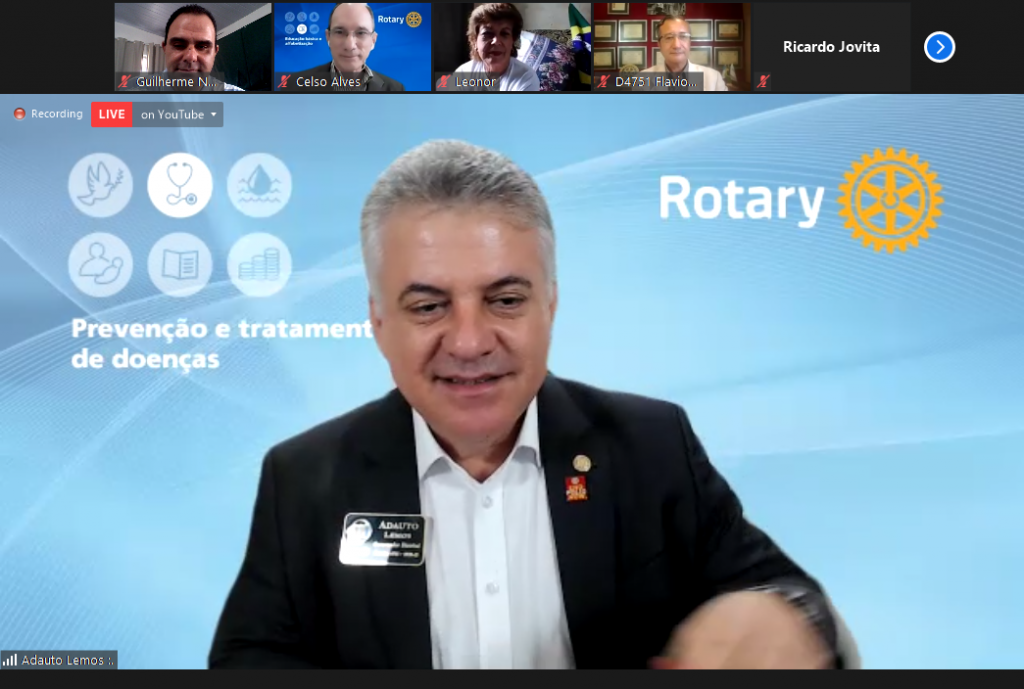Click muted mic icon on Celso Alves tile
1024x689 pixels.
(x=284, y=82)
